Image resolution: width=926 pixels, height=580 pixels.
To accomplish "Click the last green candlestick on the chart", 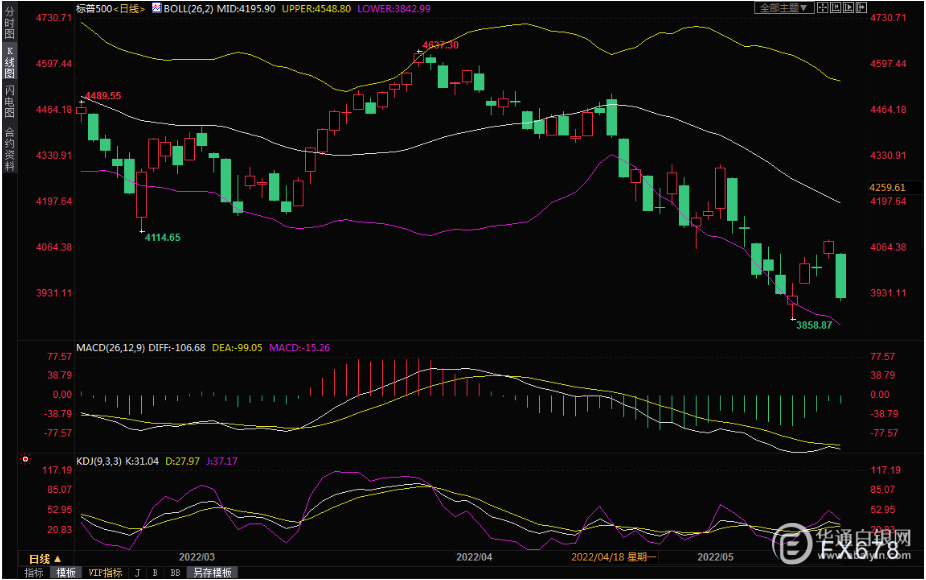I will pos(840,276).
